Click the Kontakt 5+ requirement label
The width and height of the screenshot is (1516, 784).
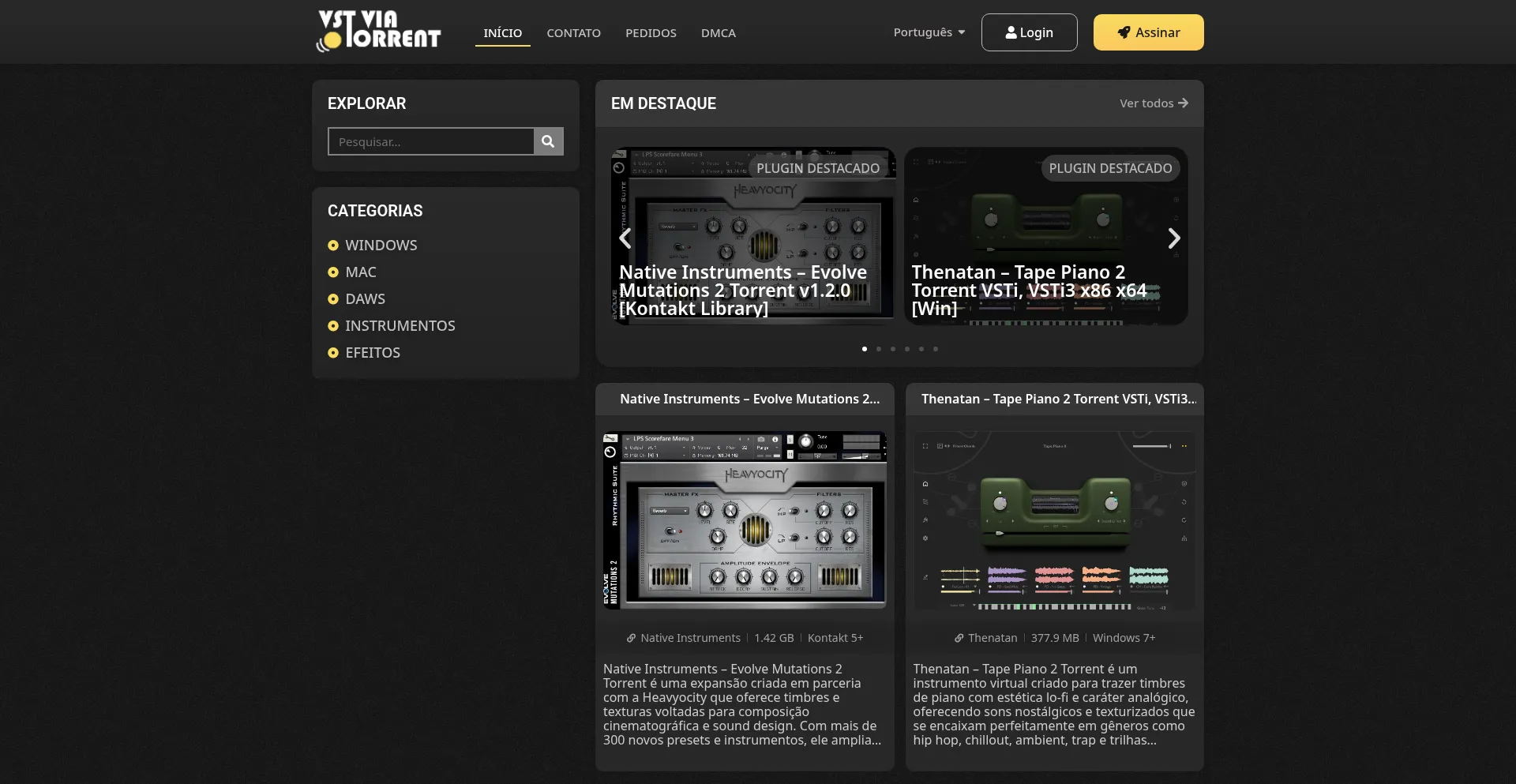[835, 638]
